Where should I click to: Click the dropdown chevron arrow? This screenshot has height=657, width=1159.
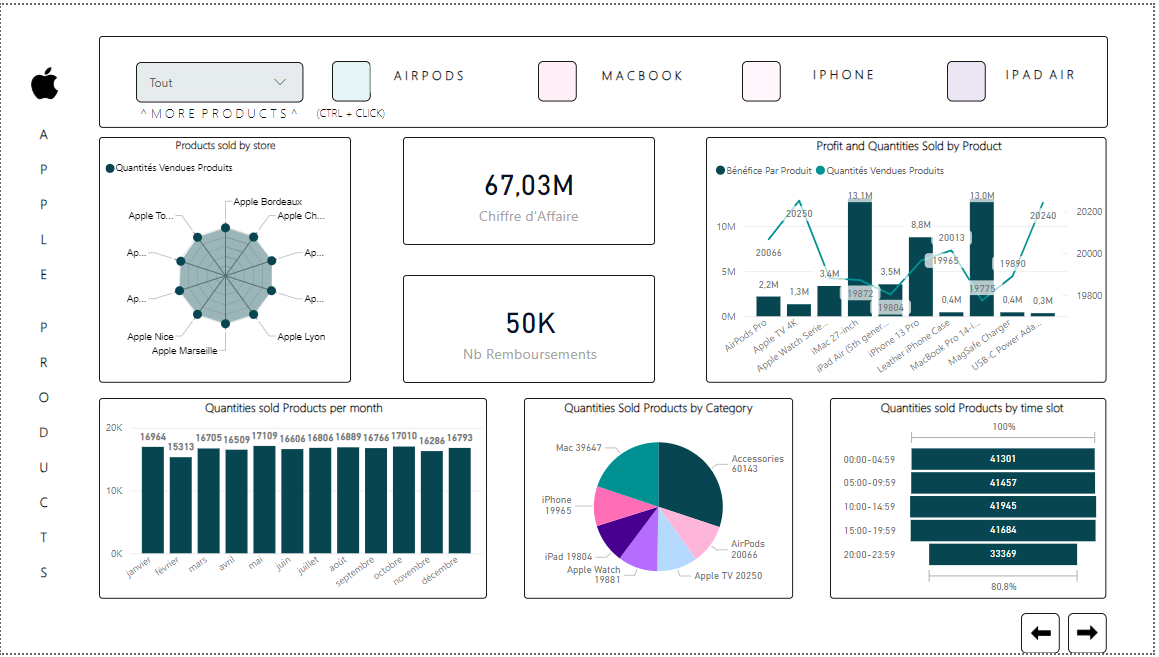point(280,83)
